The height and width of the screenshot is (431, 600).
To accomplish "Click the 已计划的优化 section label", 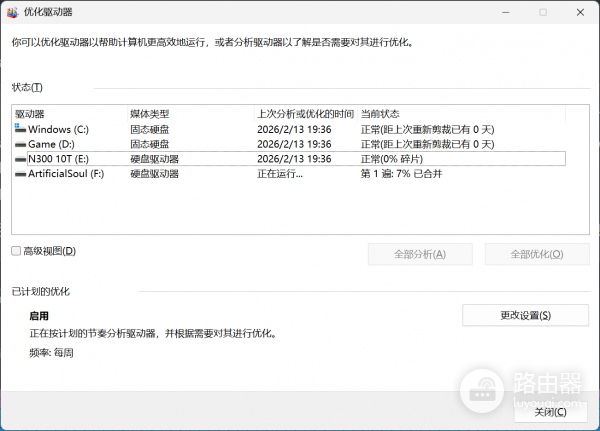I will (x=41, y=292).
